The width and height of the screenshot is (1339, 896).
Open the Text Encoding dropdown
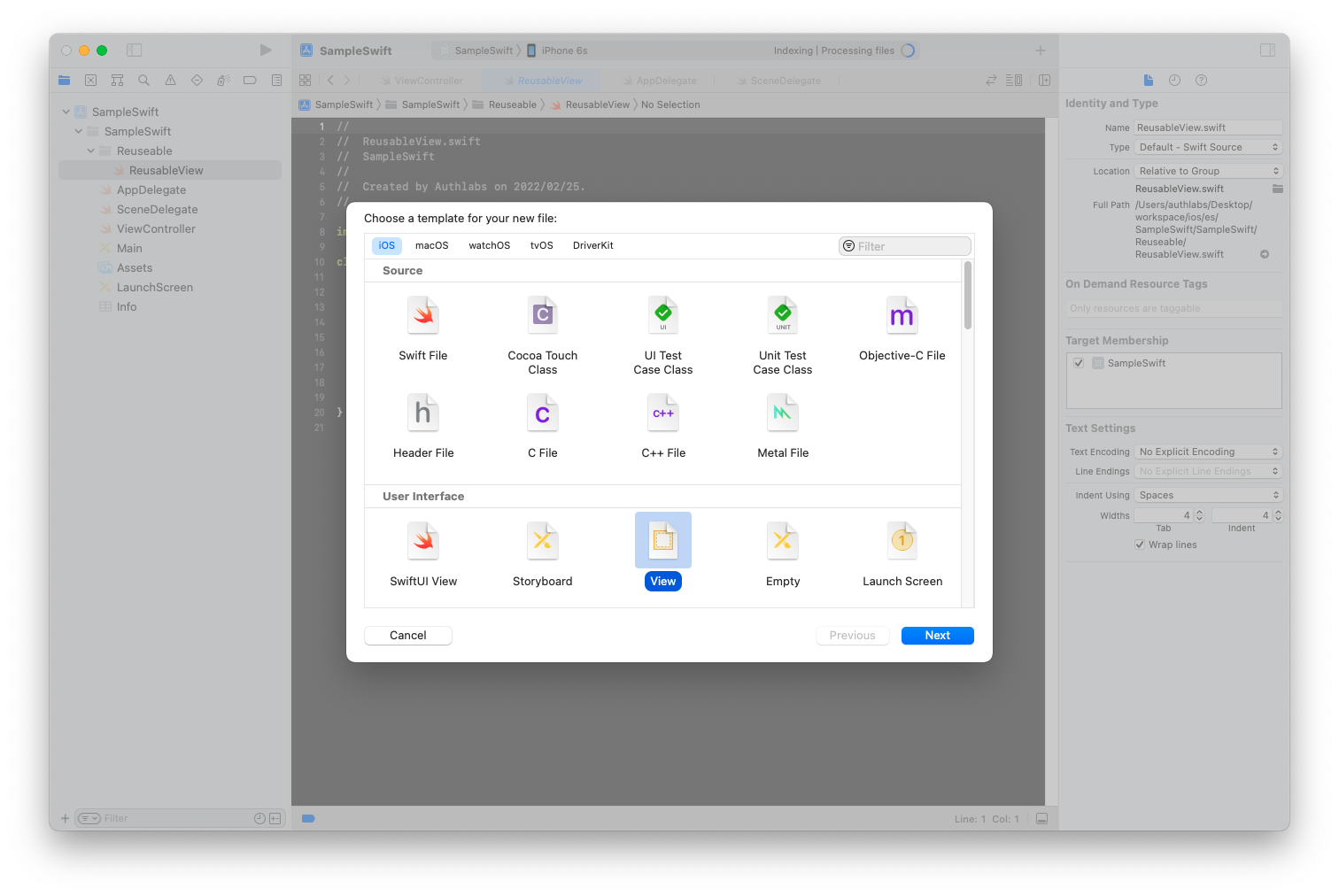tap(1208, 452)
